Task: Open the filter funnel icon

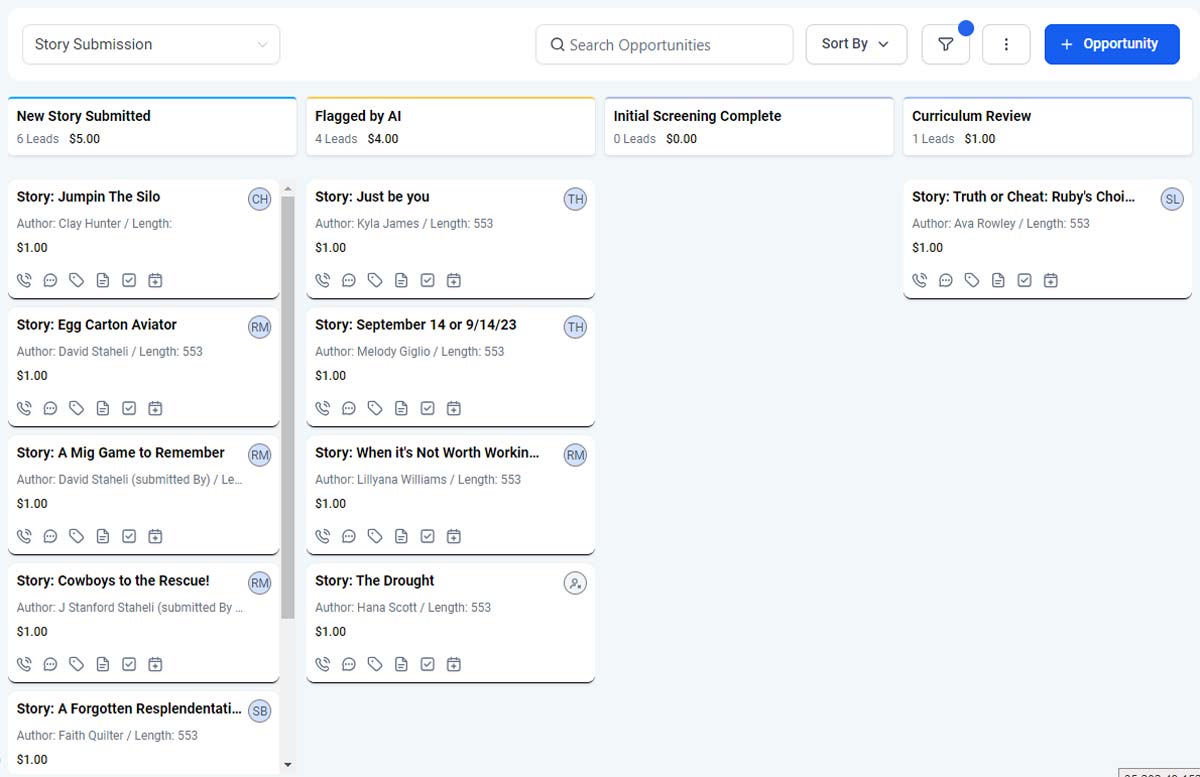Action: [945, 44]
